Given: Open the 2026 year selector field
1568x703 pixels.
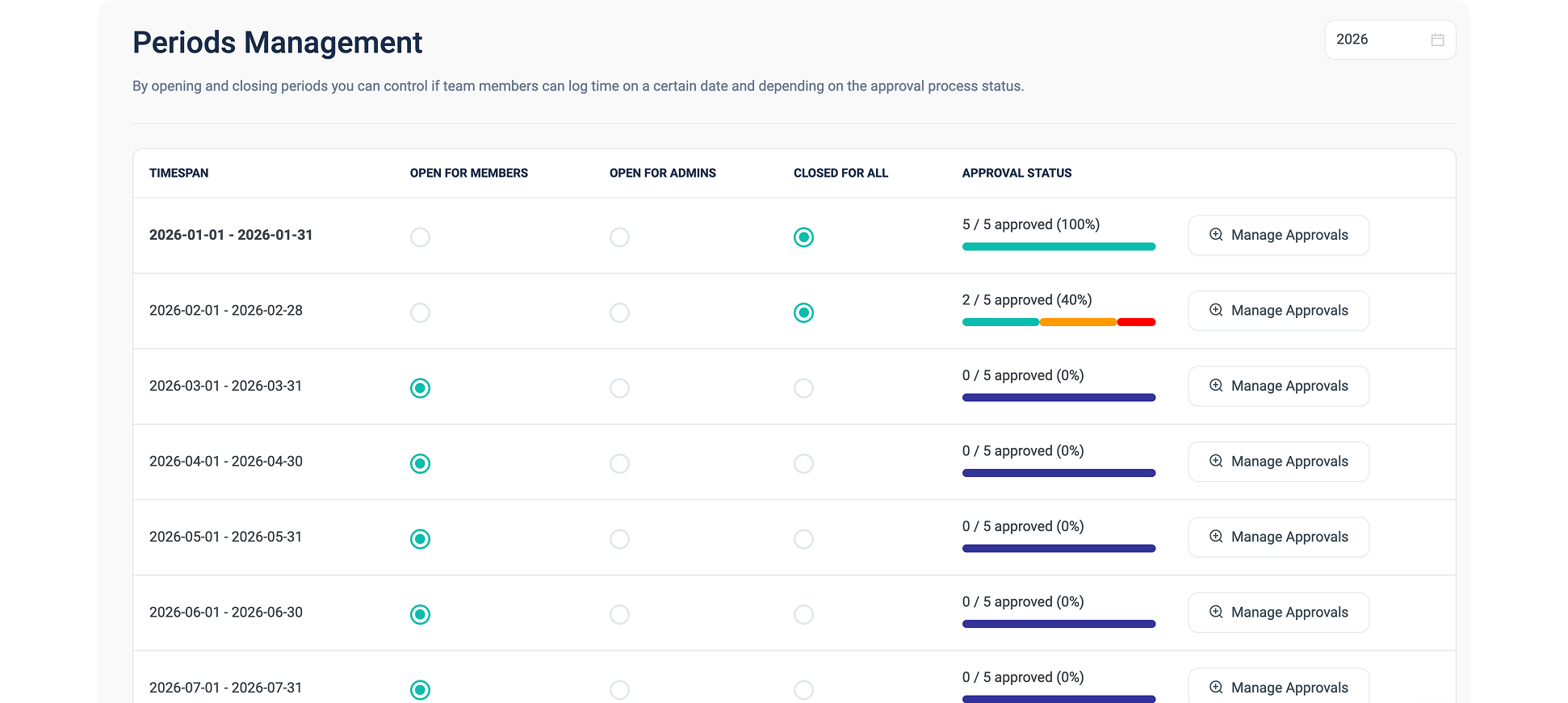Looking at the screenshot, I should (x=1381, y=40).
